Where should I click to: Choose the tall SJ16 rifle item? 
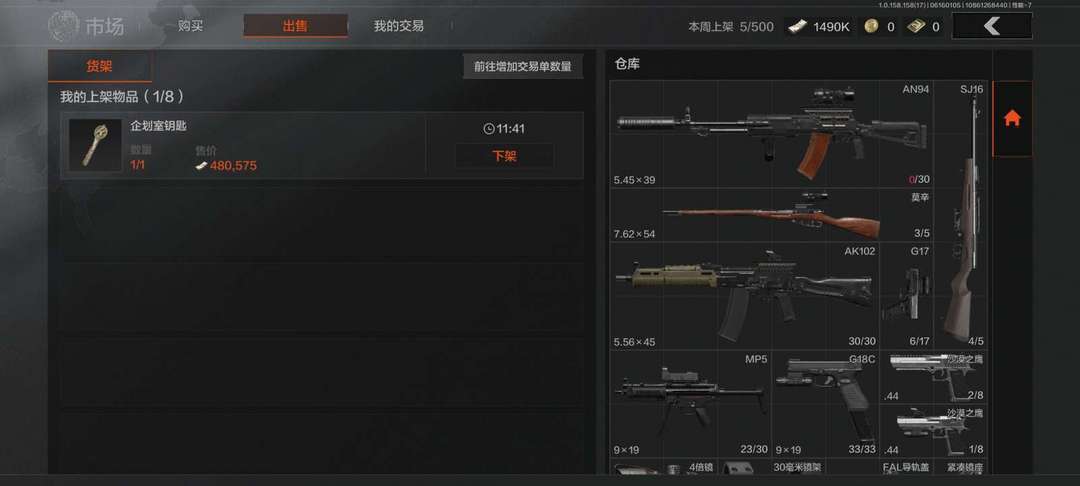point(960,215)
